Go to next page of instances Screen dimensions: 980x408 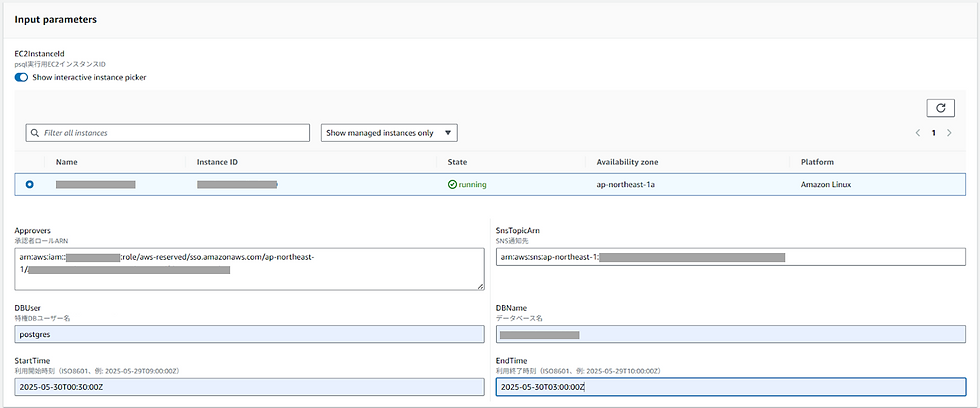coord(949,133)
